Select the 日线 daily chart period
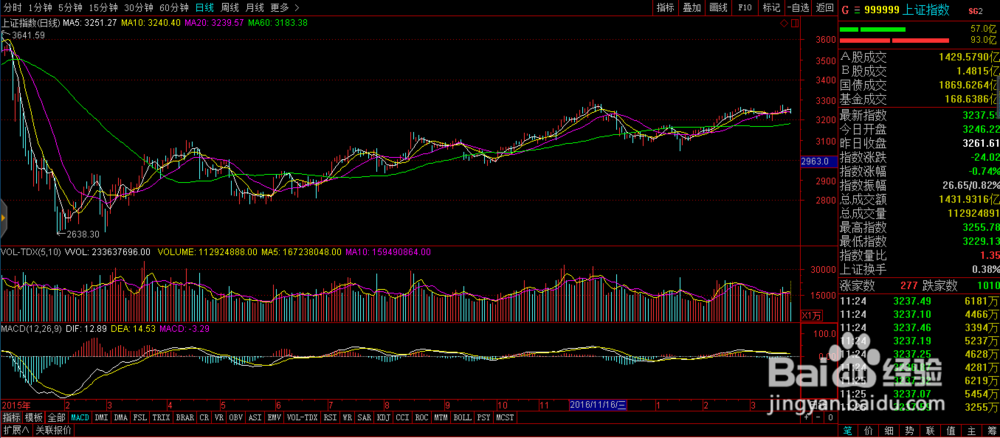The image size is (1000, 438). tap(204, 8)
